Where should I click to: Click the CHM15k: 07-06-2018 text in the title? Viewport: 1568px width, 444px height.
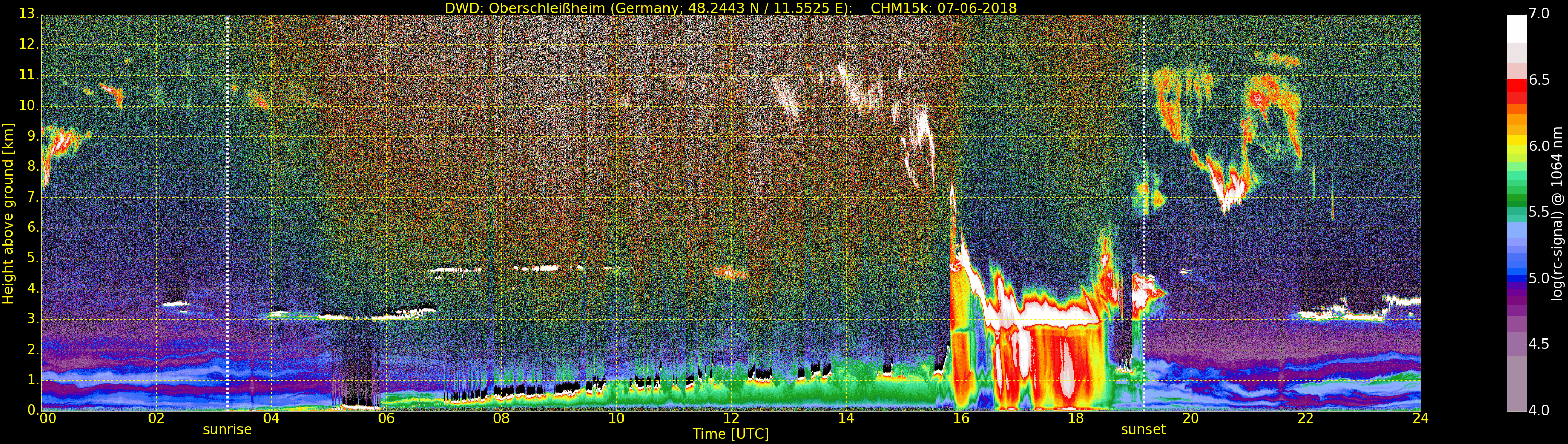pyautogui.click(x=943, y=8)
